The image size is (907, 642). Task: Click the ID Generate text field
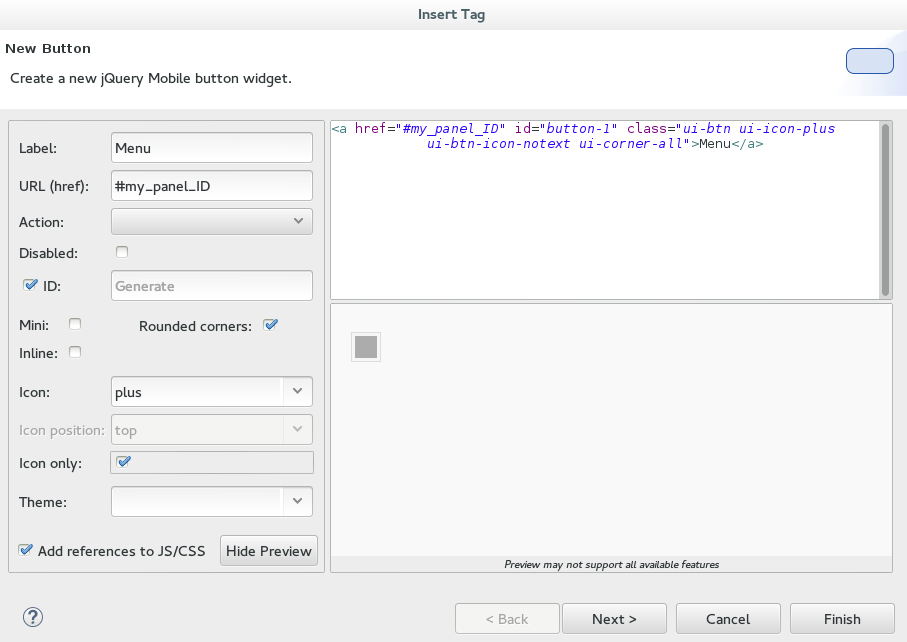click(x=212, y=286)
